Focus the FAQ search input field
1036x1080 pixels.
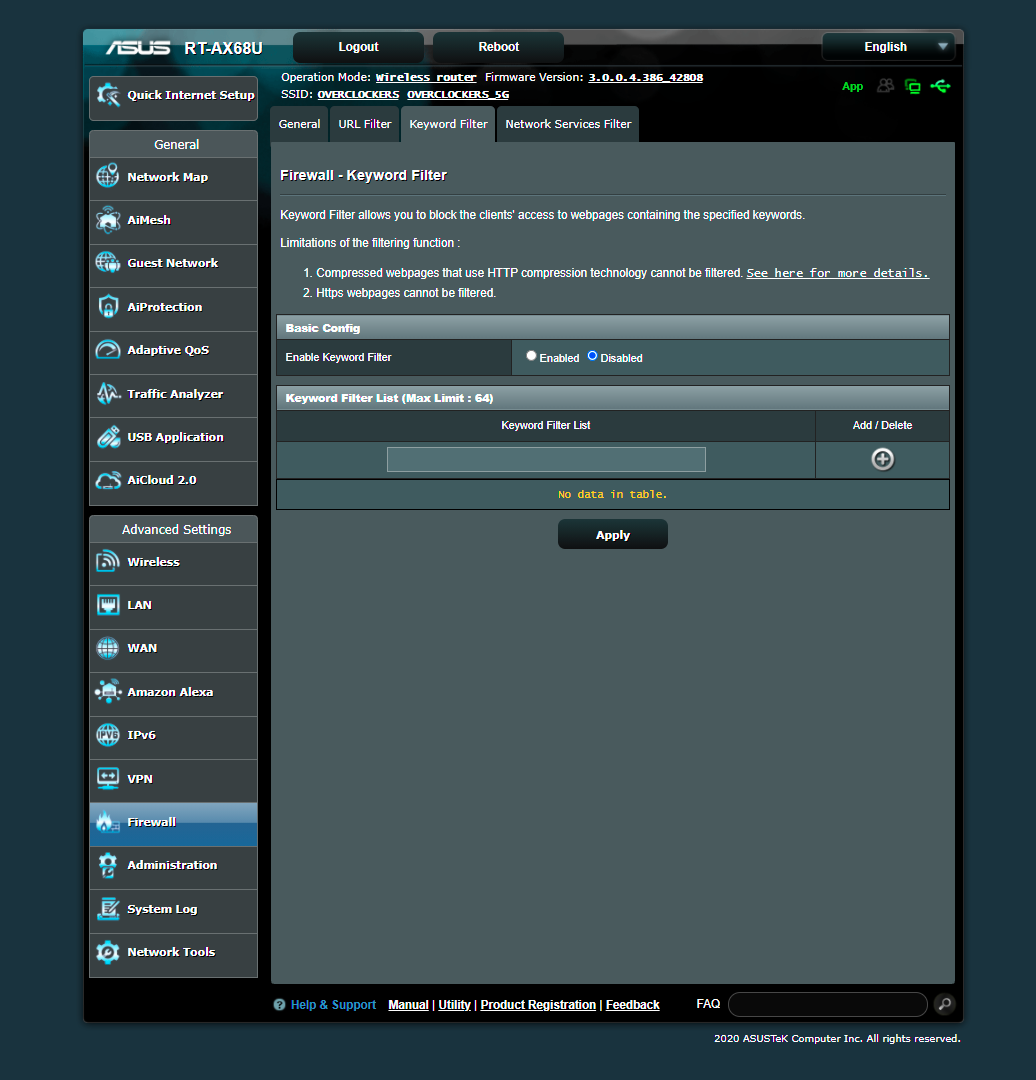(828, 1004)
